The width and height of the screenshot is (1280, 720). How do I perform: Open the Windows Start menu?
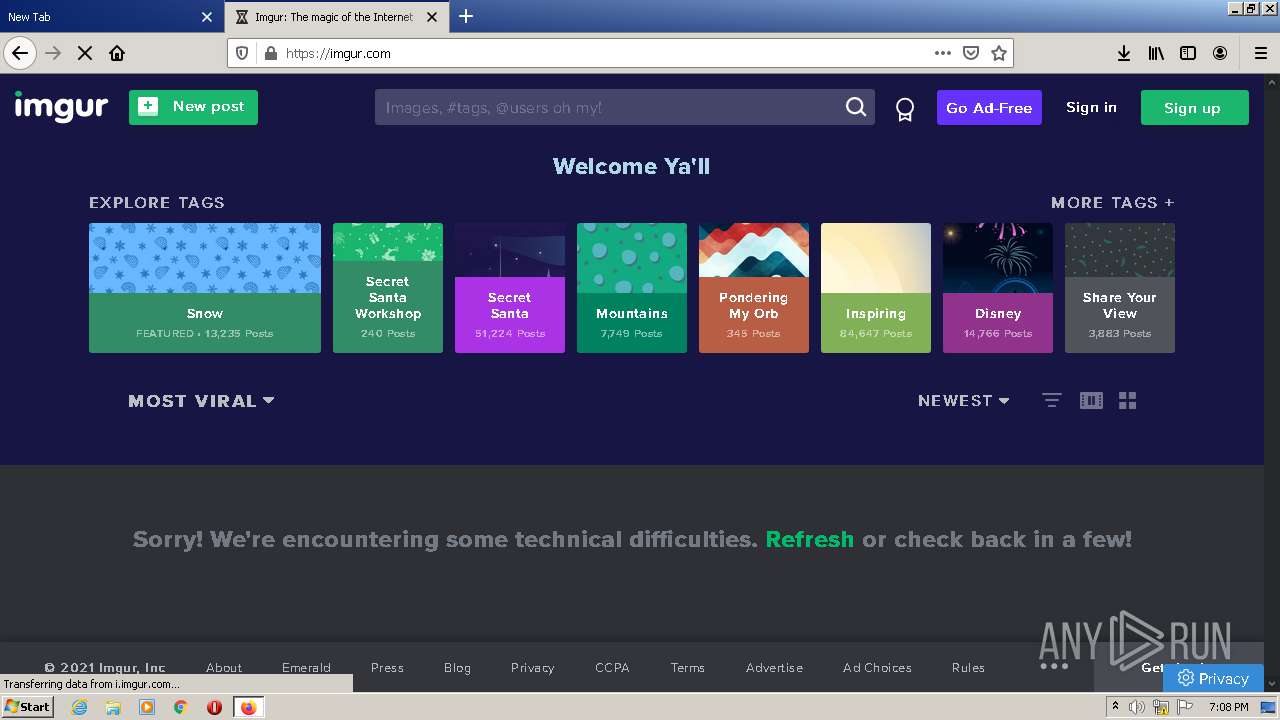(x=28, y=707)
